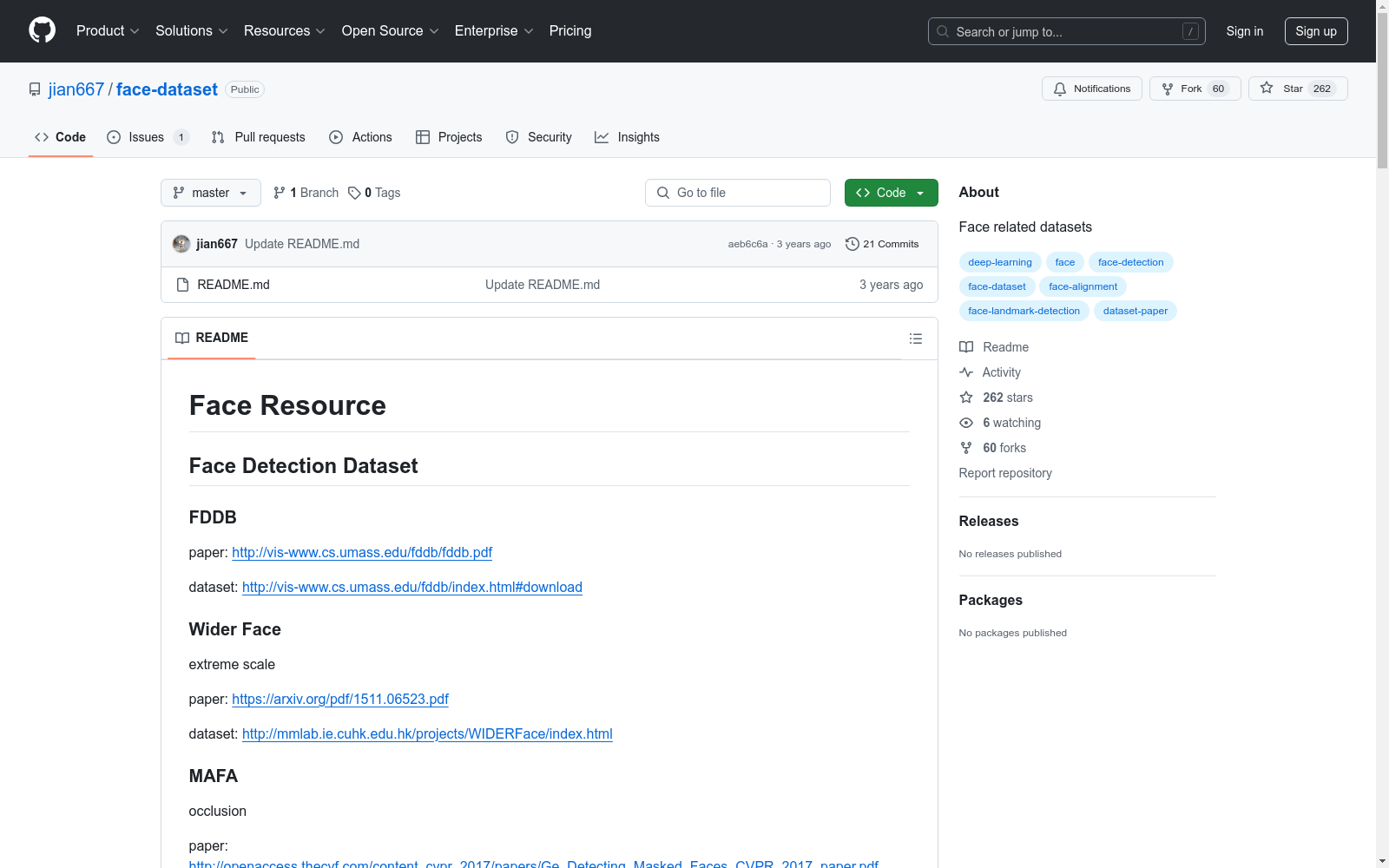1389x868 pixels.
Task: Click the book icon on README tab
Action: tap(182, 338)
